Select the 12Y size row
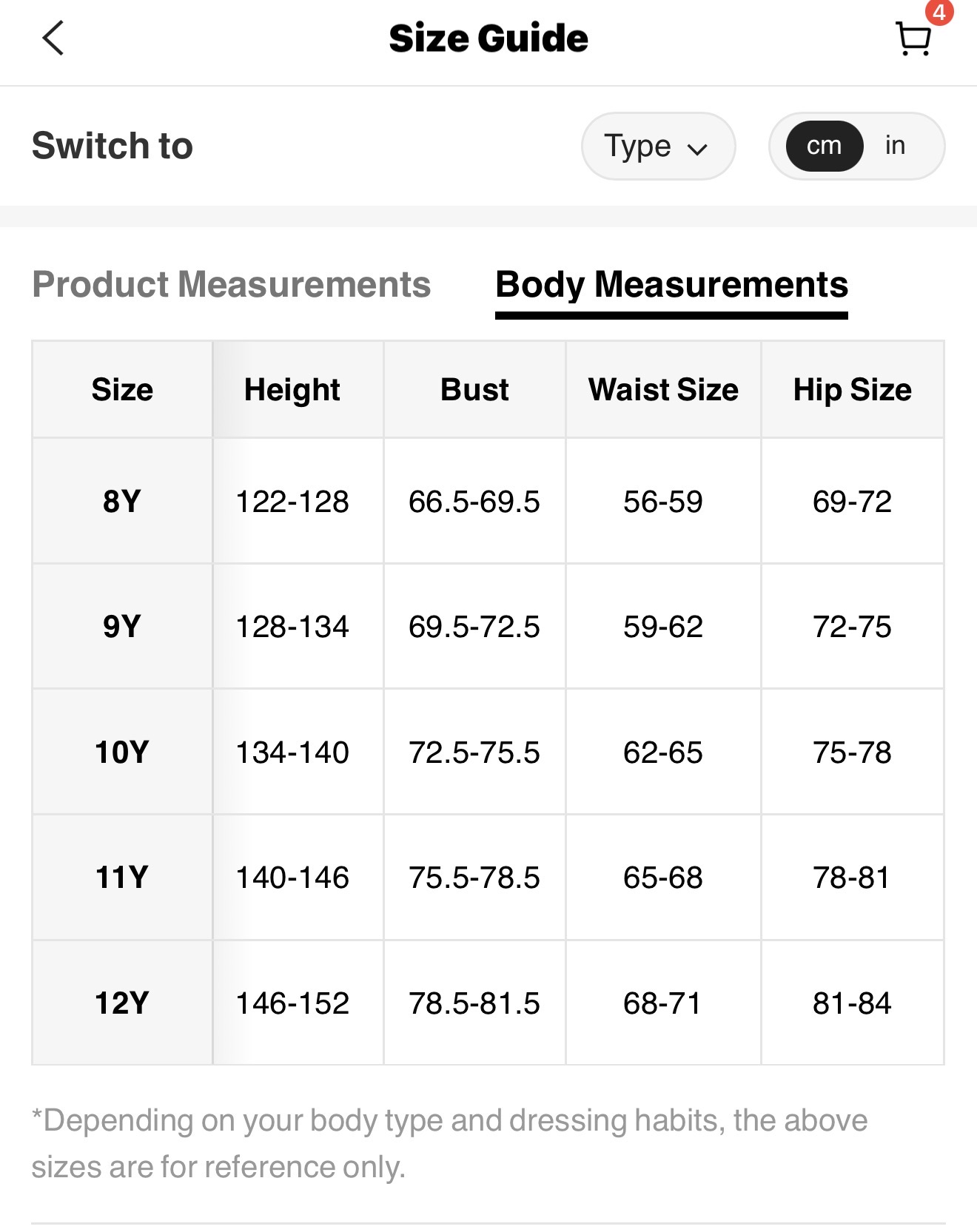Screen dimensions: 977x1232 point(122,1003)
